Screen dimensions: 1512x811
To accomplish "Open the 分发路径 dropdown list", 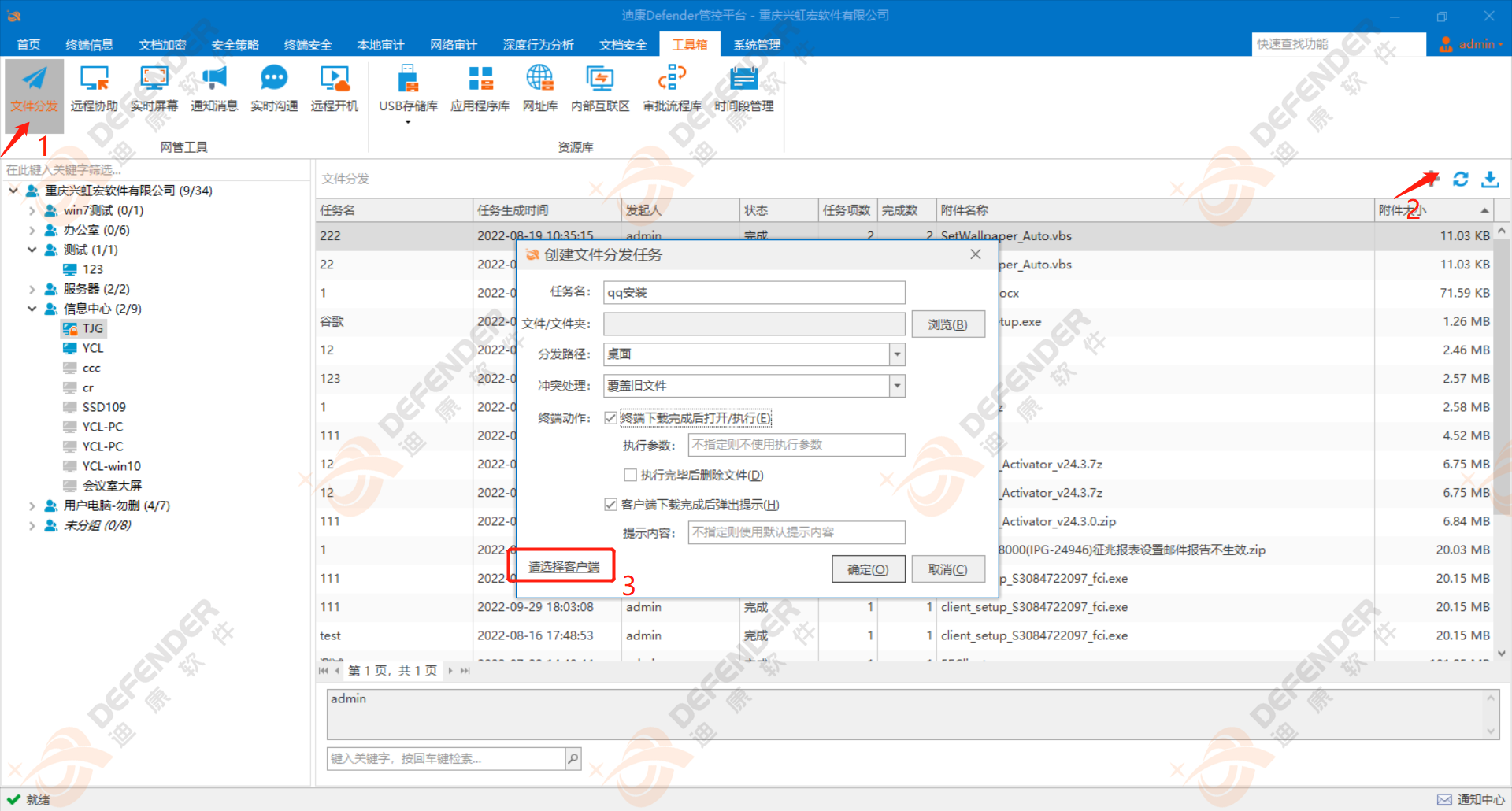I will 897,355.
